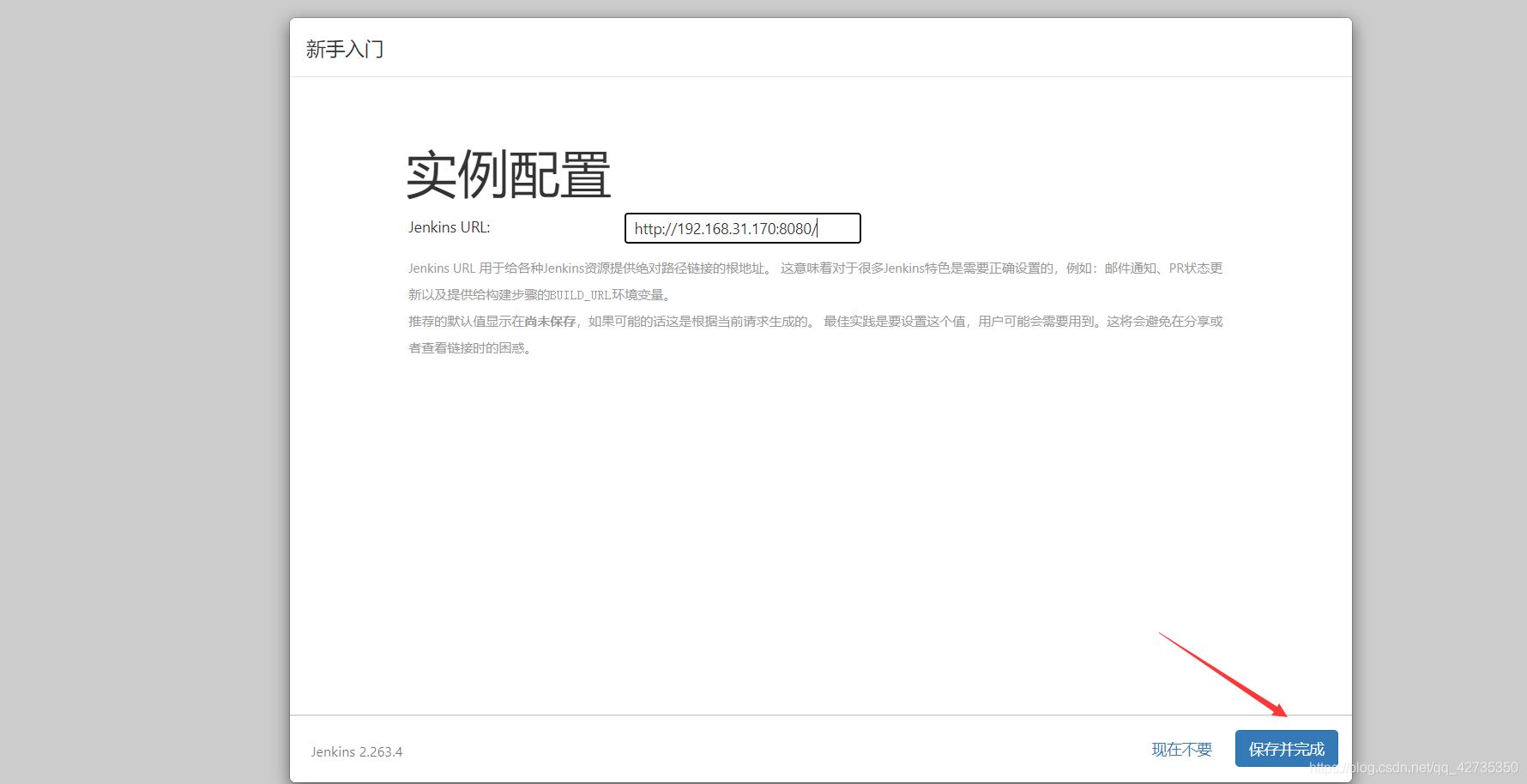
Task: Click the Jenkins URL: field label
Action: (449, 227)
